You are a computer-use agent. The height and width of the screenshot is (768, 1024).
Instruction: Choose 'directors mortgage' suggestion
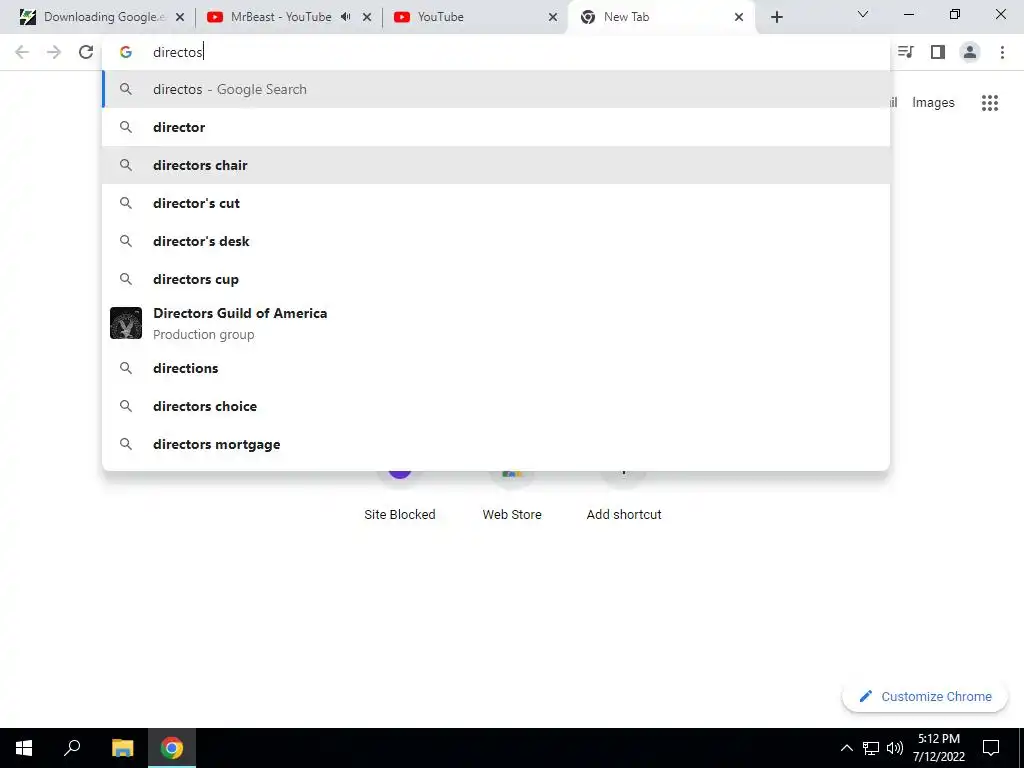[496, 444]
